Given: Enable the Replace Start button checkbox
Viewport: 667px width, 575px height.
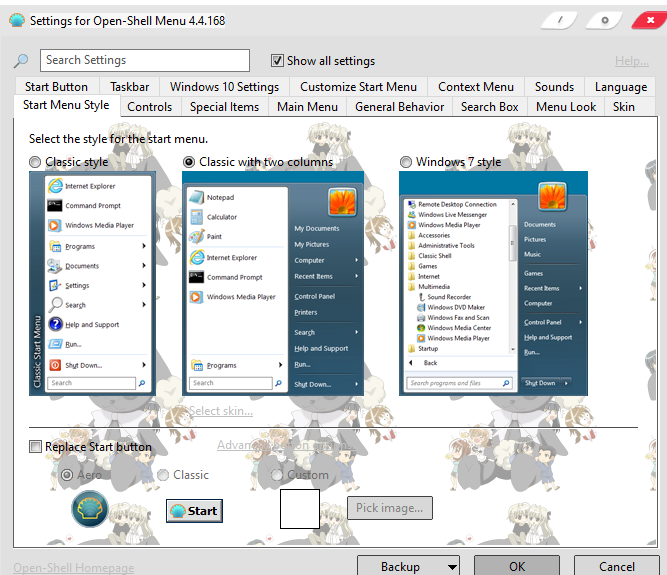Looking at the screenshot, I should point(36,447).
